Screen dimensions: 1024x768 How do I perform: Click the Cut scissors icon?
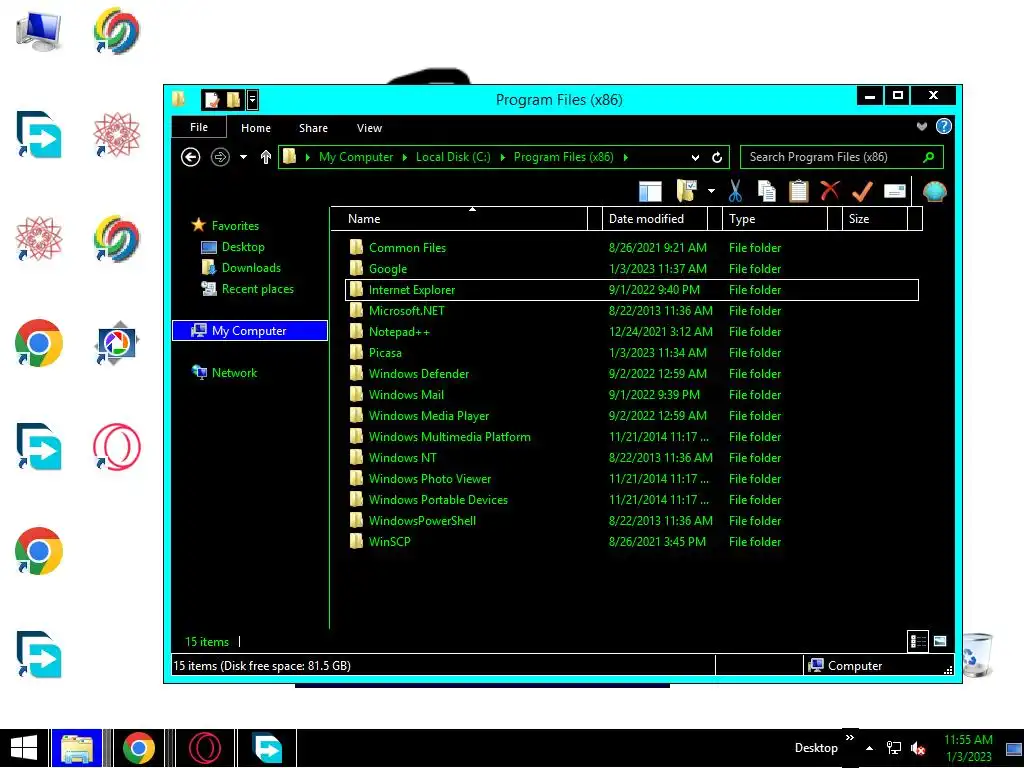735,191
